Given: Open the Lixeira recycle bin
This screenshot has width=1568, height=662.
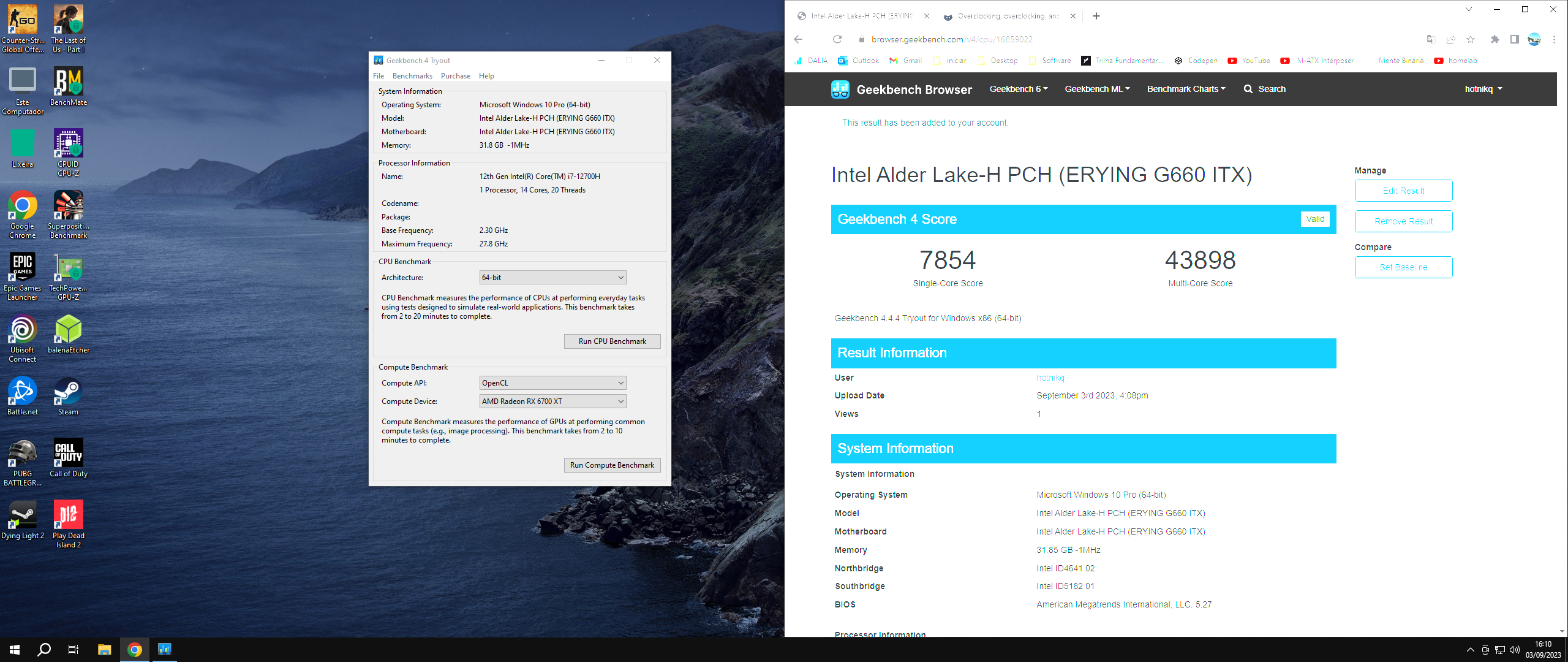Looking at the screenshot, I should [23, 148].
